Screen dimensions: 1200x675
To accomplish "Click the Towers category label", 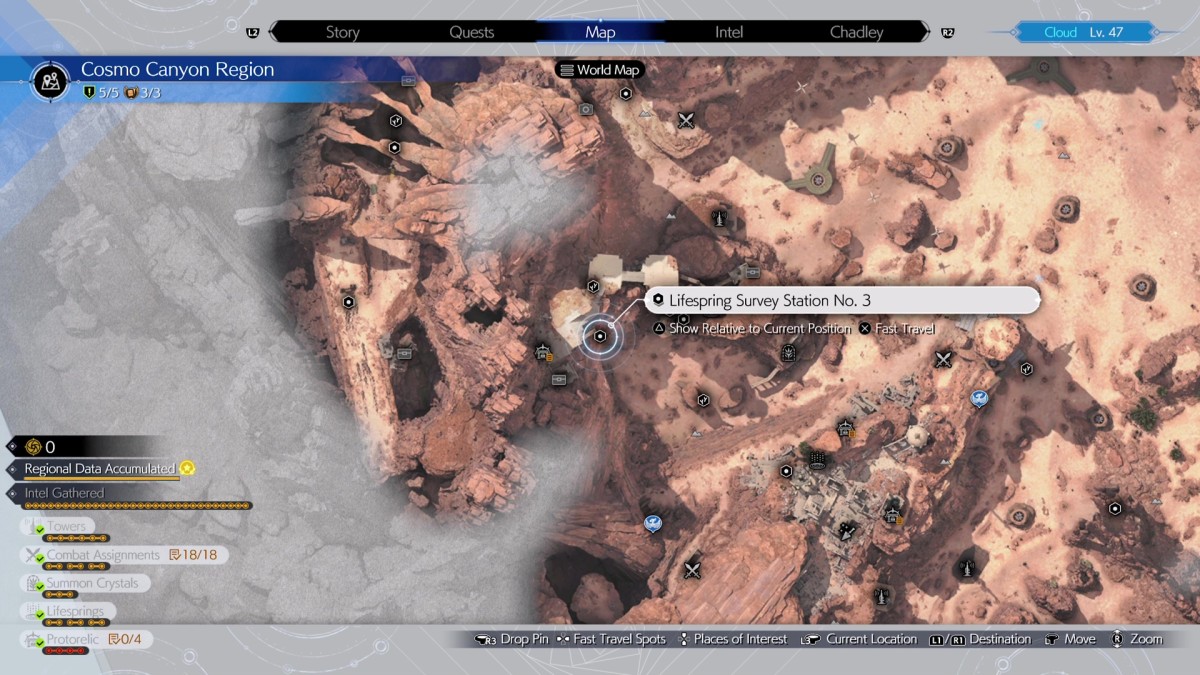I will pos(66,526).
